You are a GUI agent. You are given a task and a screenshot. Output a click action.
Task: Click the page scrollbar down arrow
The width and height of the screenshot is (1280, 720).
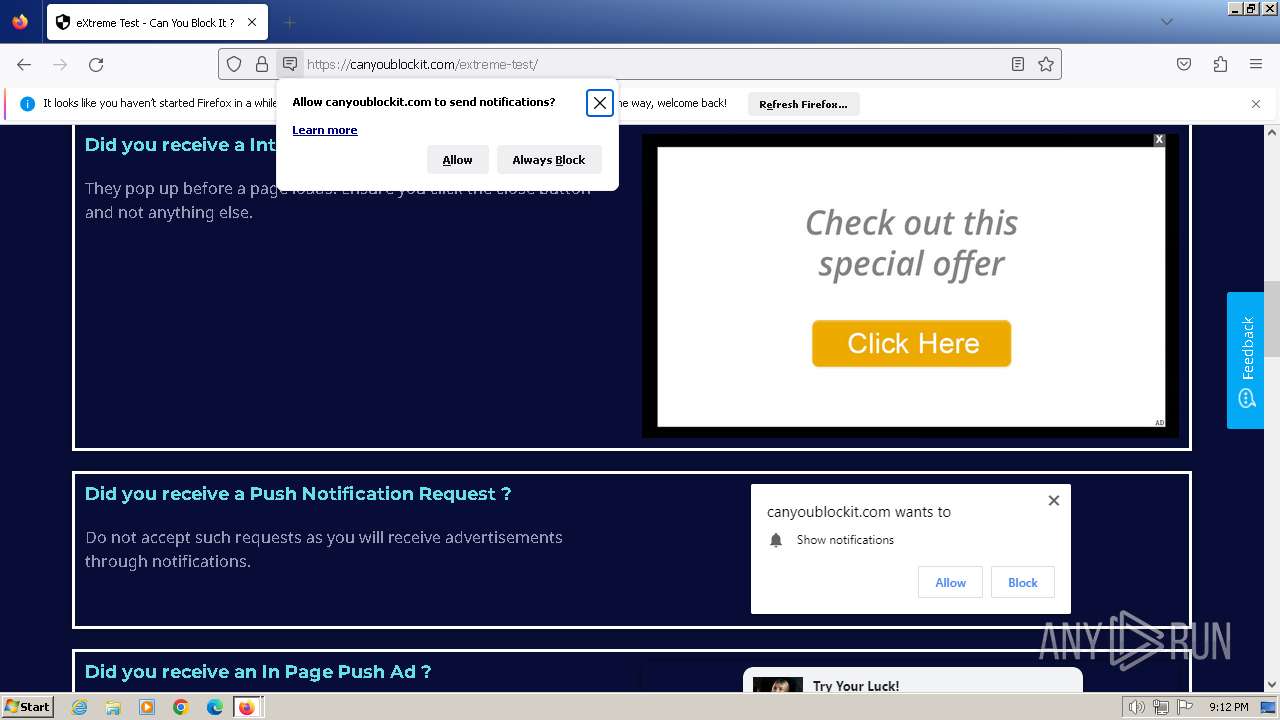pyautogui.click(x=1272, y=685)
